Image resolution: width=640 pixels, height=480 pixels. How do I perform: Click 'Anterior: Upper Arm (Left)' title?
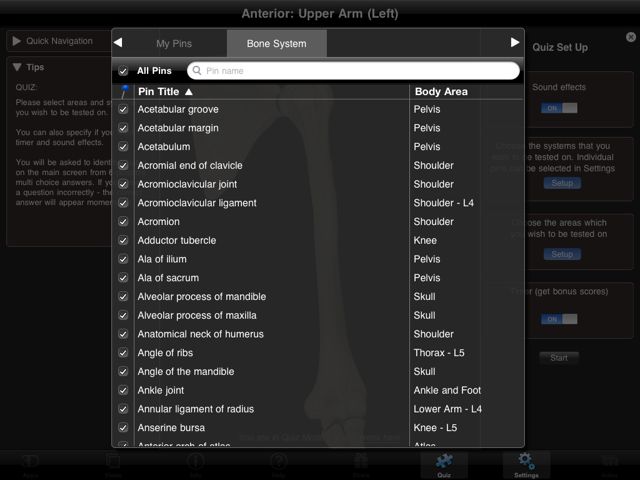coord(320,13)
